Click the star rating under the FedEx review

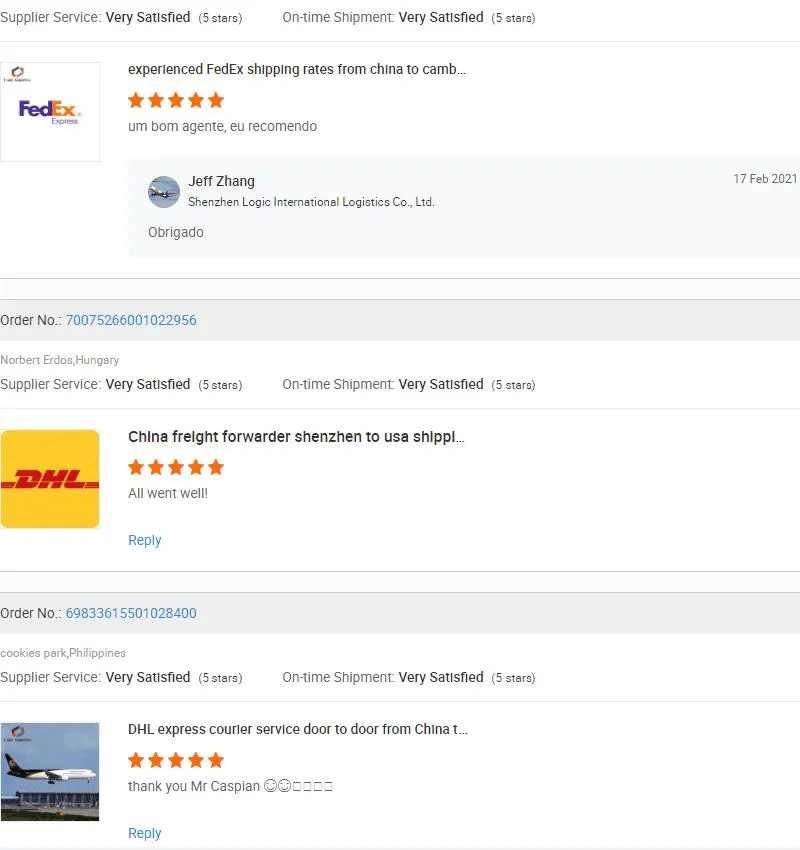(176, 100)
